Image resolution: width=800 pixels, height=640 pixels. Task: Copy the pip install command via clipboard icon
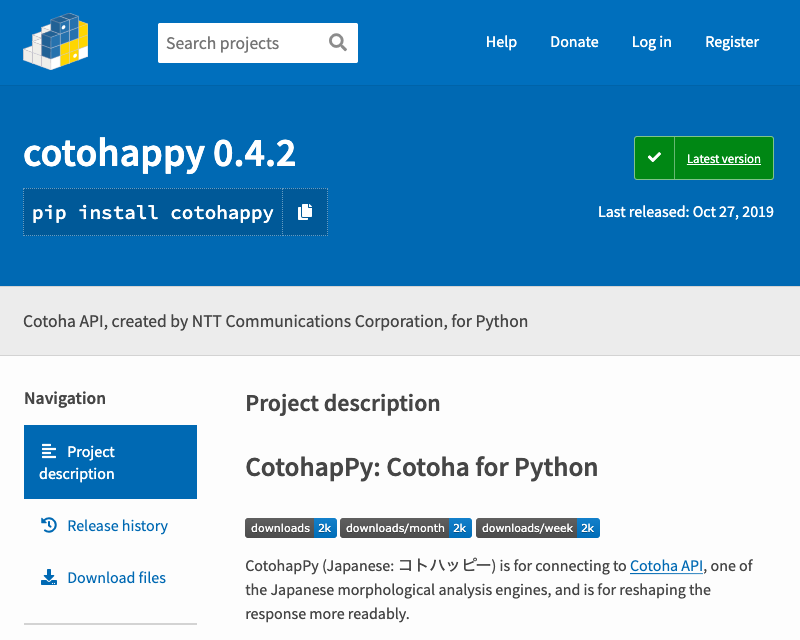306,211
